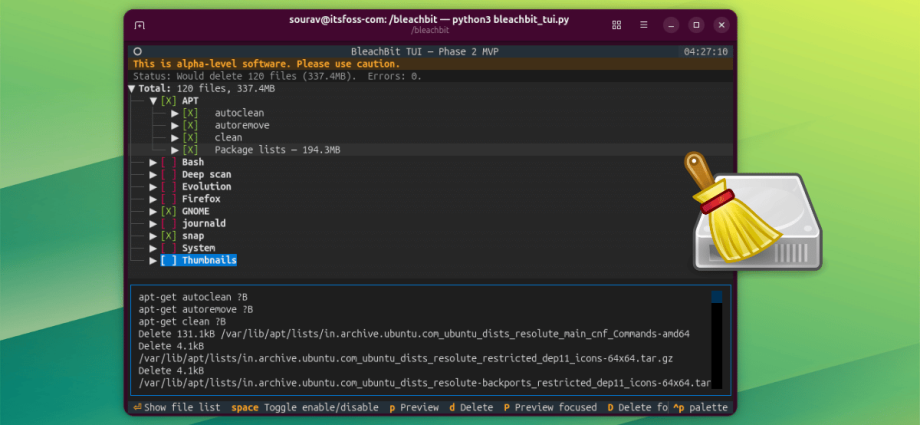This screenshot has width=920, height=425.
Task: Open the tab overview grid icon
Action: click(x=616, y=25)
